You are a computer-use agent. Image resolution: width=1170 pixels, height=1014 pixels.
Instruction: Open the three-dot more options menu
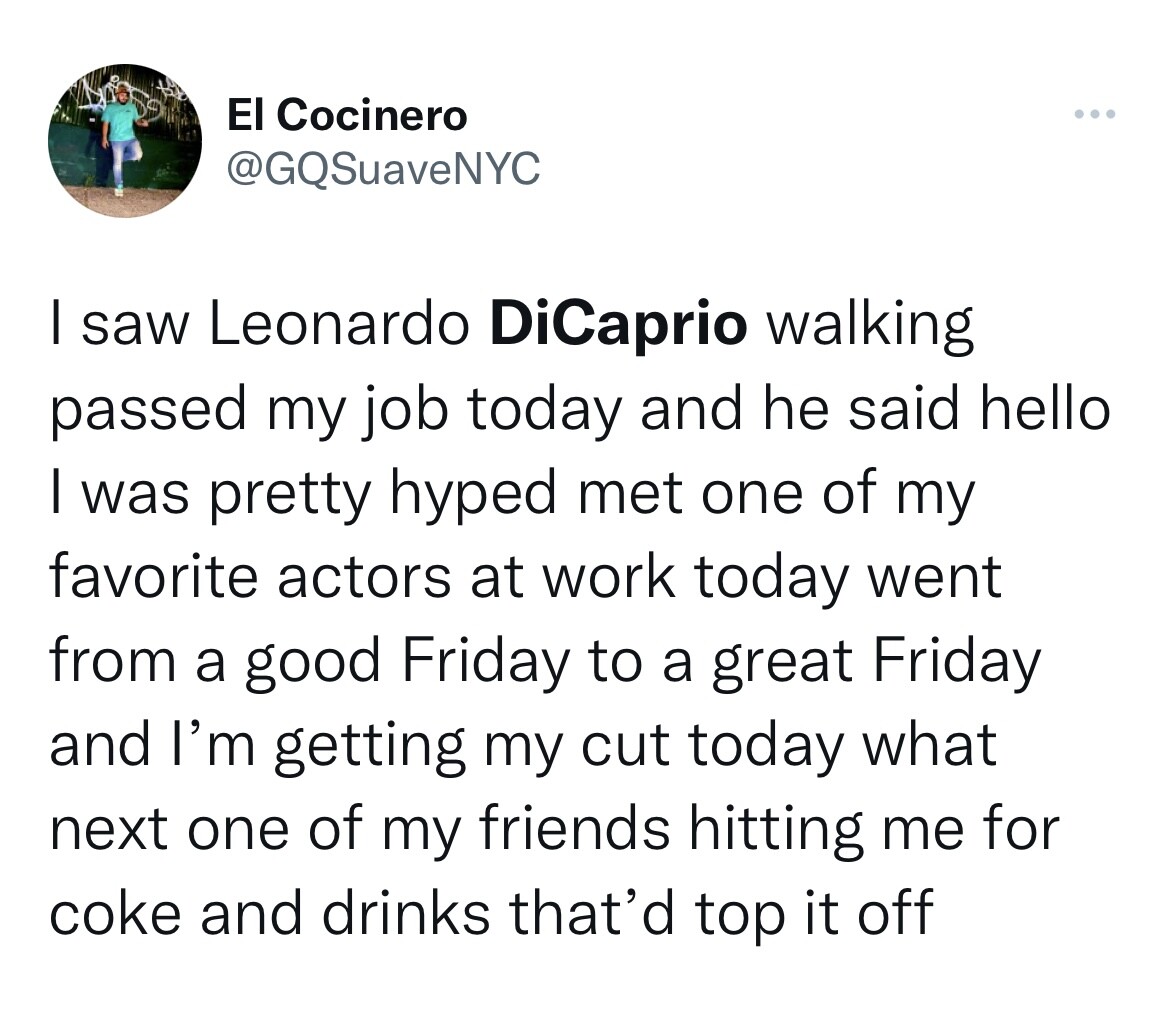(1095, 114)
